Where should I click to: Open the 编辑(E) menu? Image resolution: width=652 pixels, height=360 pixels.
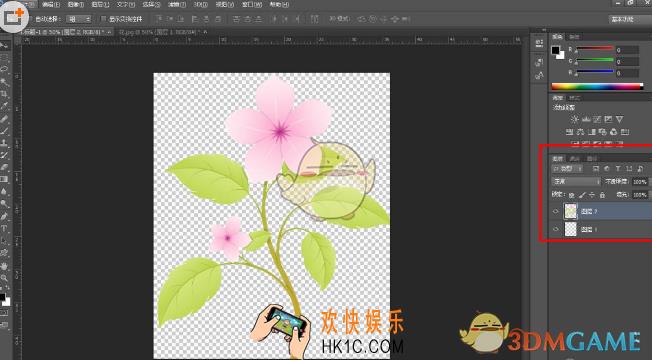coord(51,5)
